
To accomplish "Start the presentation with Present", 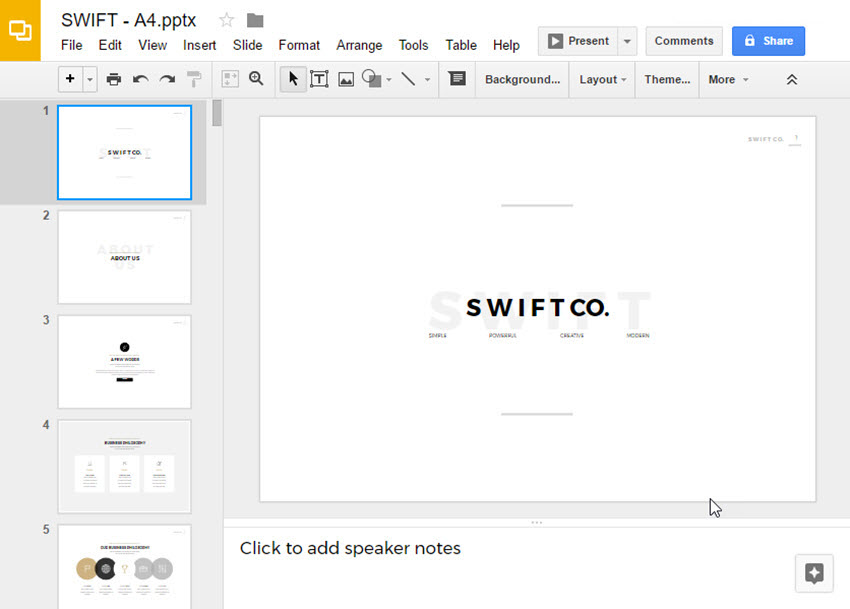I will (x=580, y=40).
